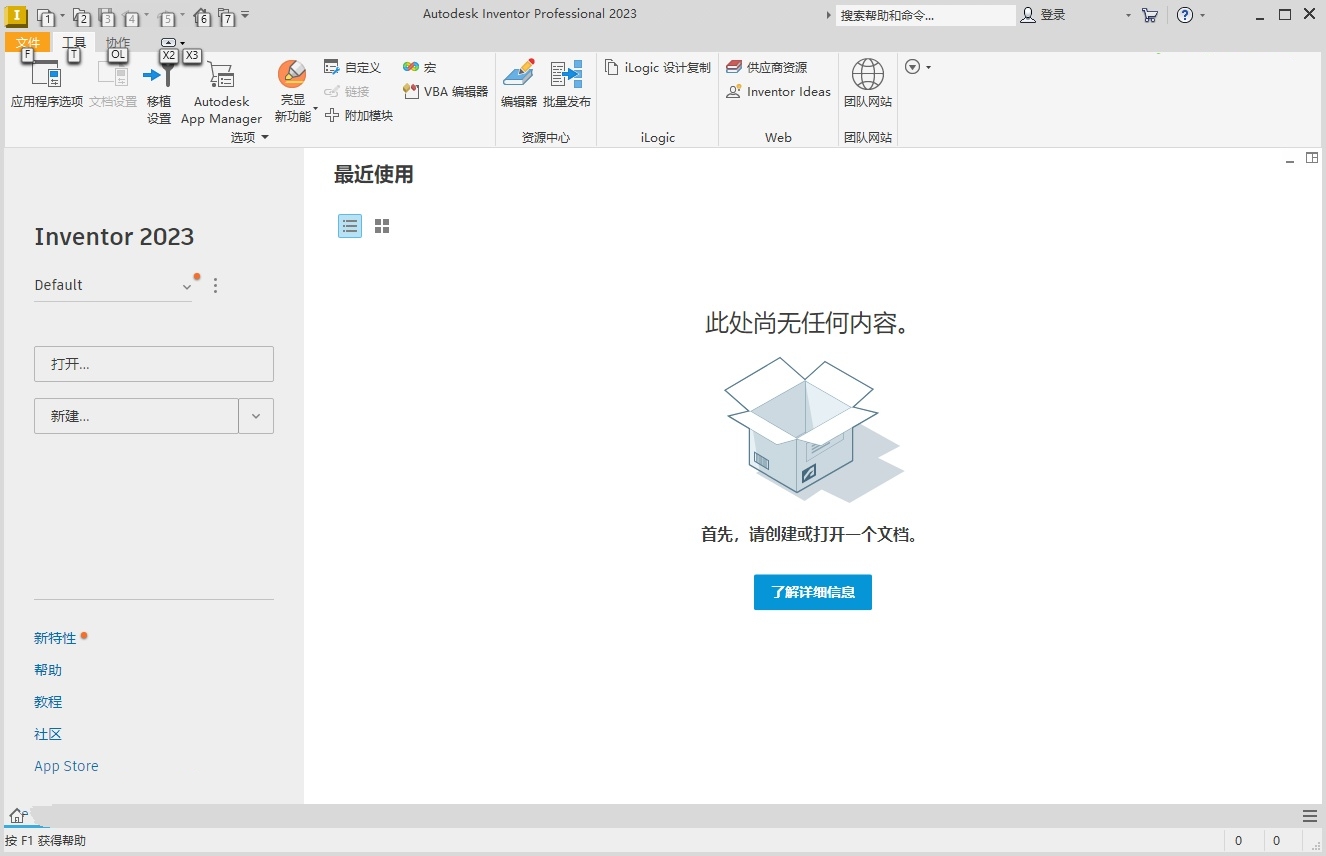Open the 文件 menu tab
Screen dimensions: 1326x856
click(27, 42)
